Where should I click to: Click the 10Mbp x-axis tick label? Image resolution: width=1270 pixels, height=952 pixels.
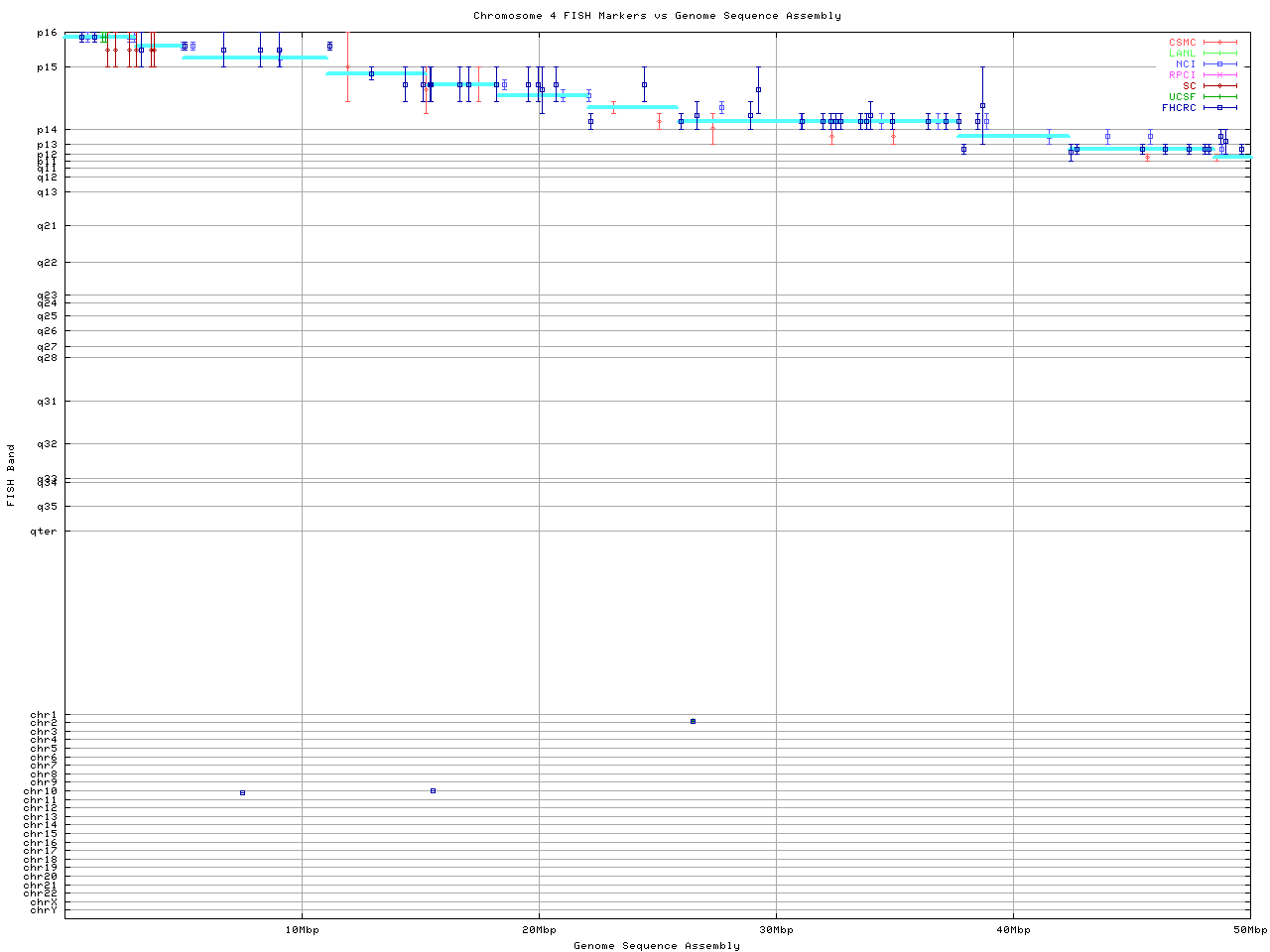pyautogui.click(x=302, y=930)
